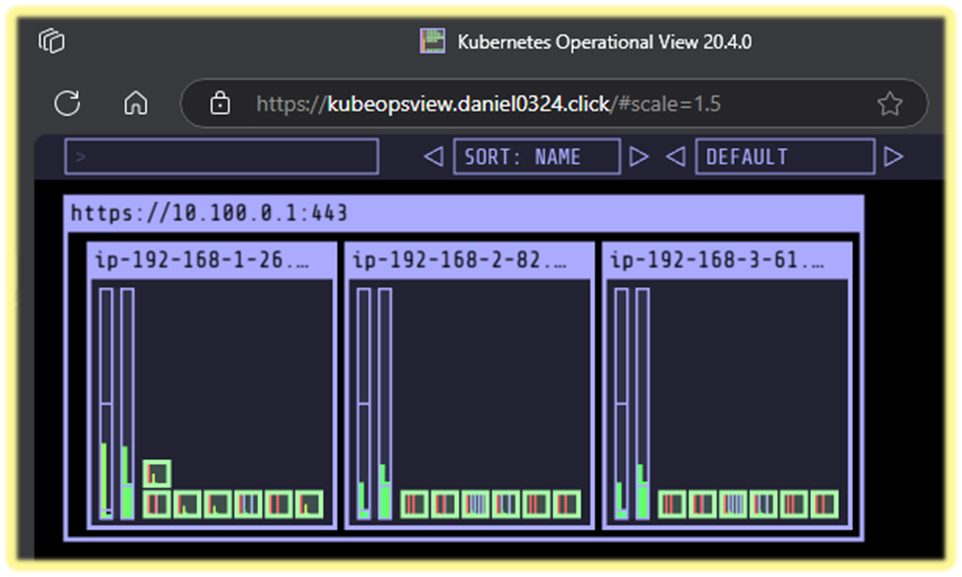
Task: Click the CPU bar of node ip-192-168-3-61
Action: (621, 404)
